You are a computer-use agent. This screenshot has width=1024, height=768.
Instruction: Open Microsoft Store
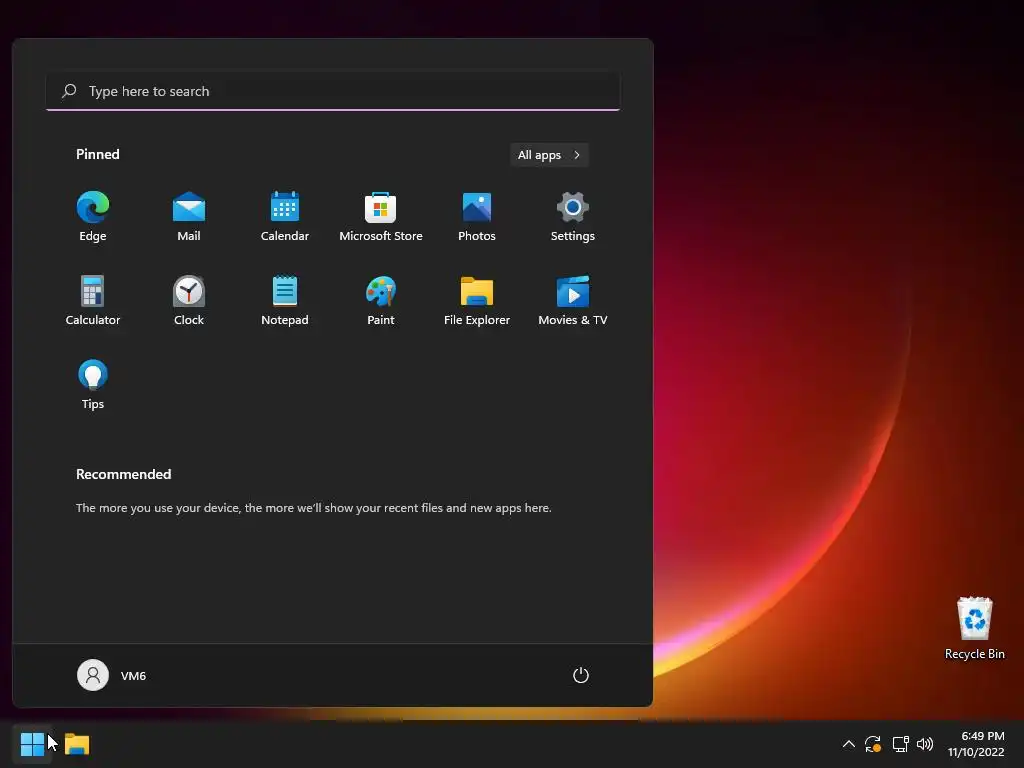381,217
